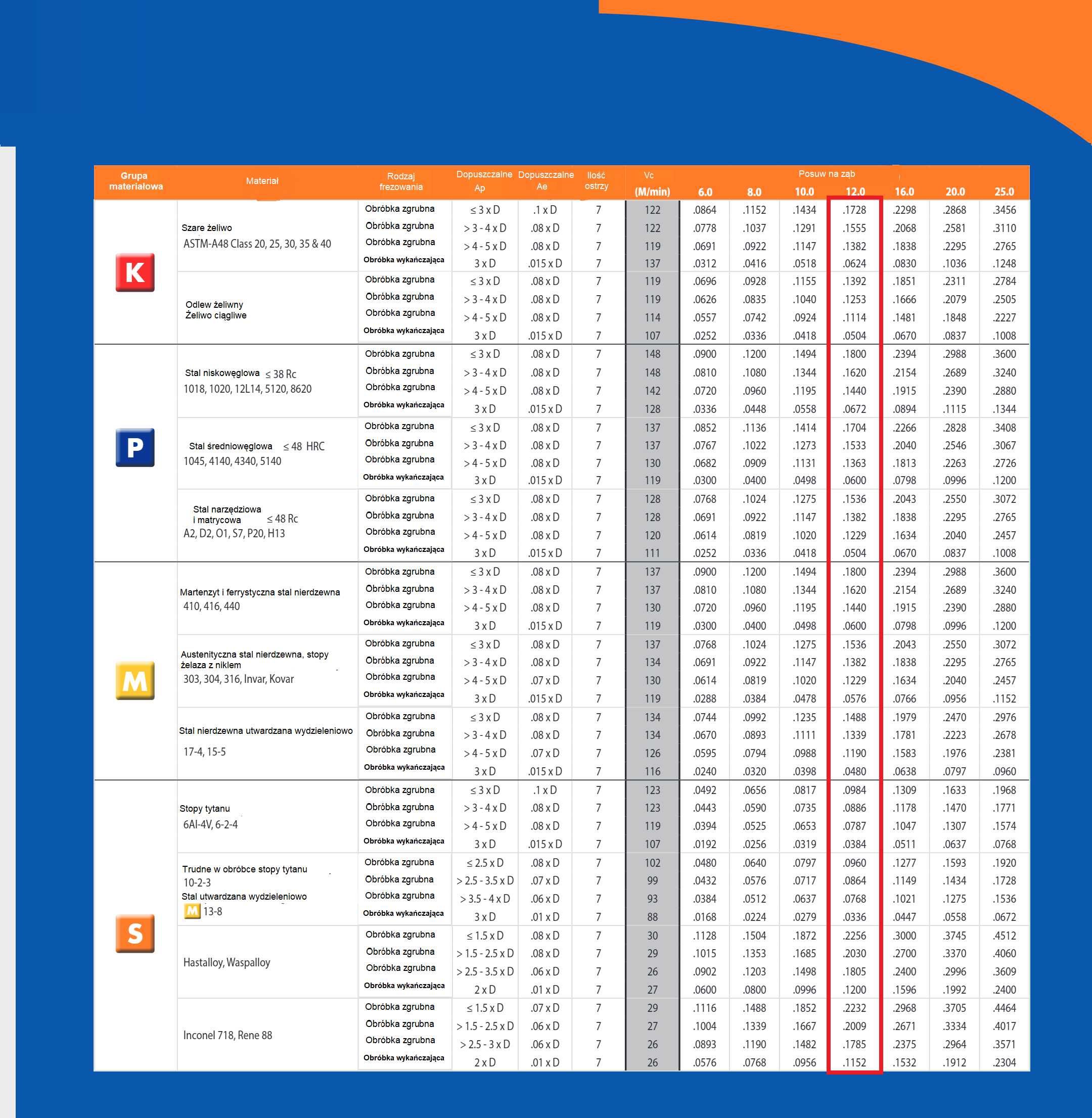Select the 12.0 diameter column header
This screenshot has height=1118, width=1092.
pyautogui.click(x=855, y=192)
